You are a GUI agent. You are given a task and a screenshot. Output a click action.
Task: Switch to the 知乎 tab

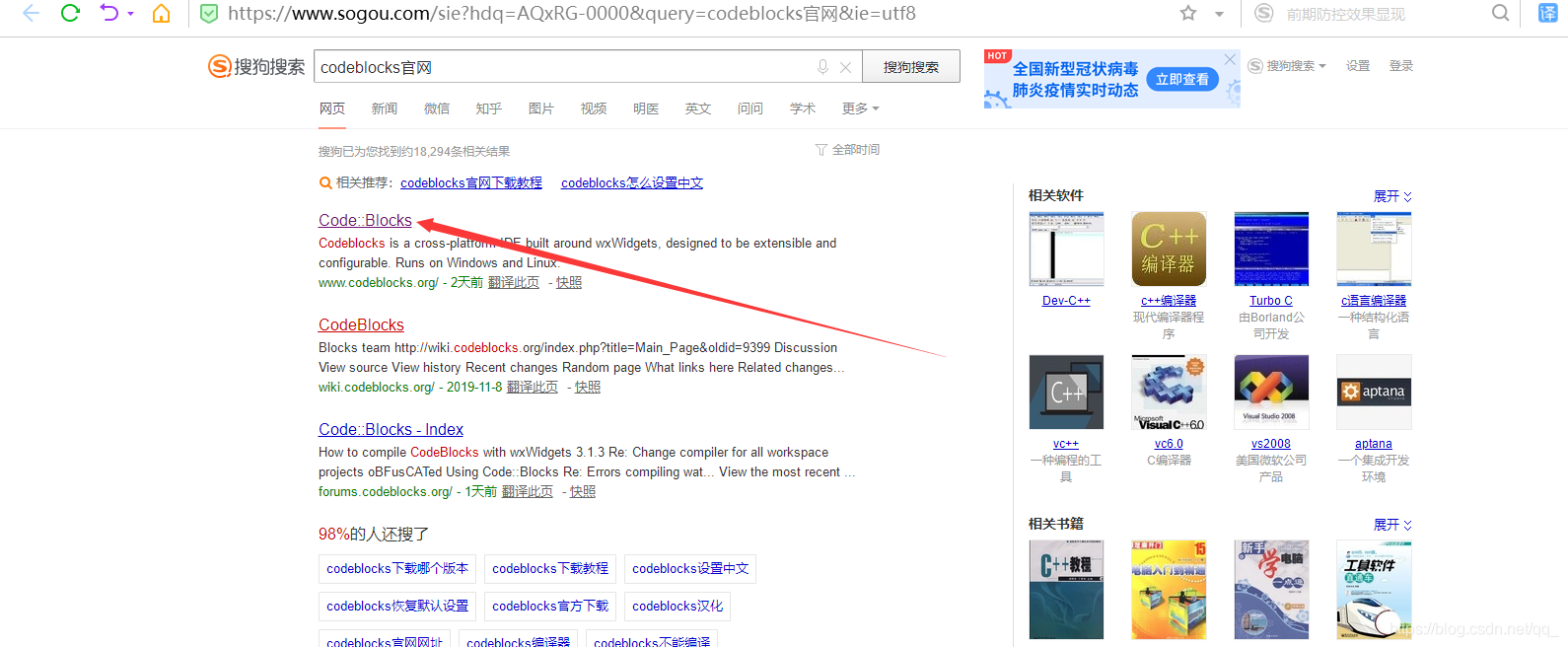[489, 108]
